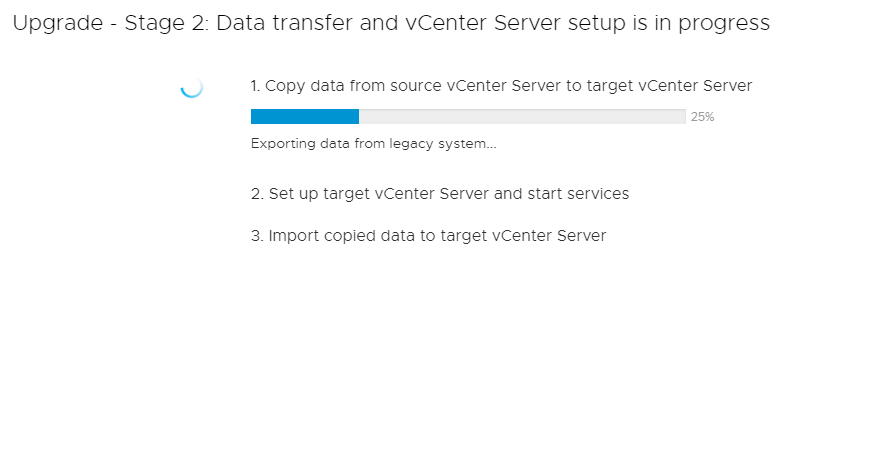
Task: Select step 3 "Import copied data" line
Action: click(x=428, y=236)
